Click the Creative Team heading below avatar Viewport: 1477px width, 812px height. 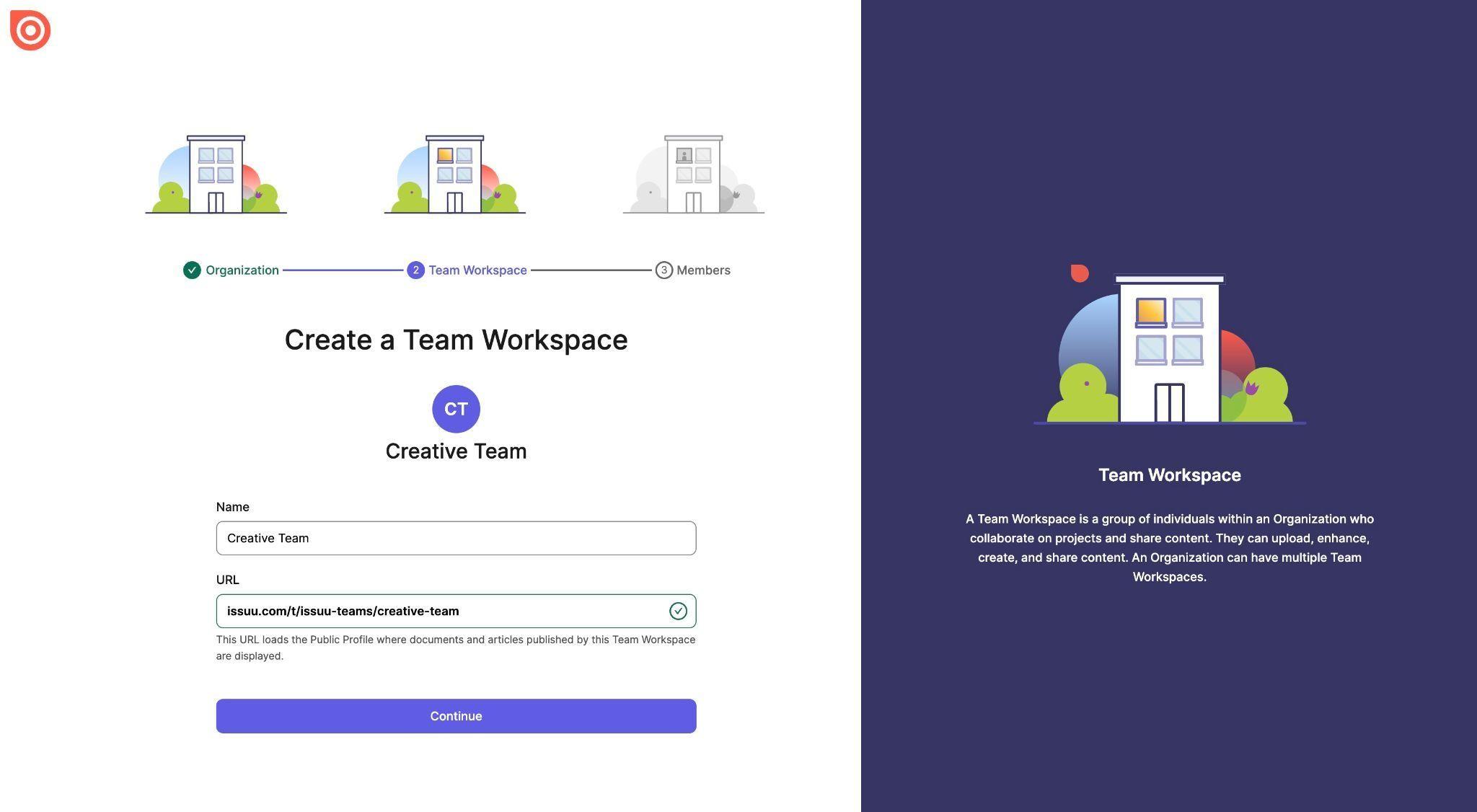click(x=456, y=451)
